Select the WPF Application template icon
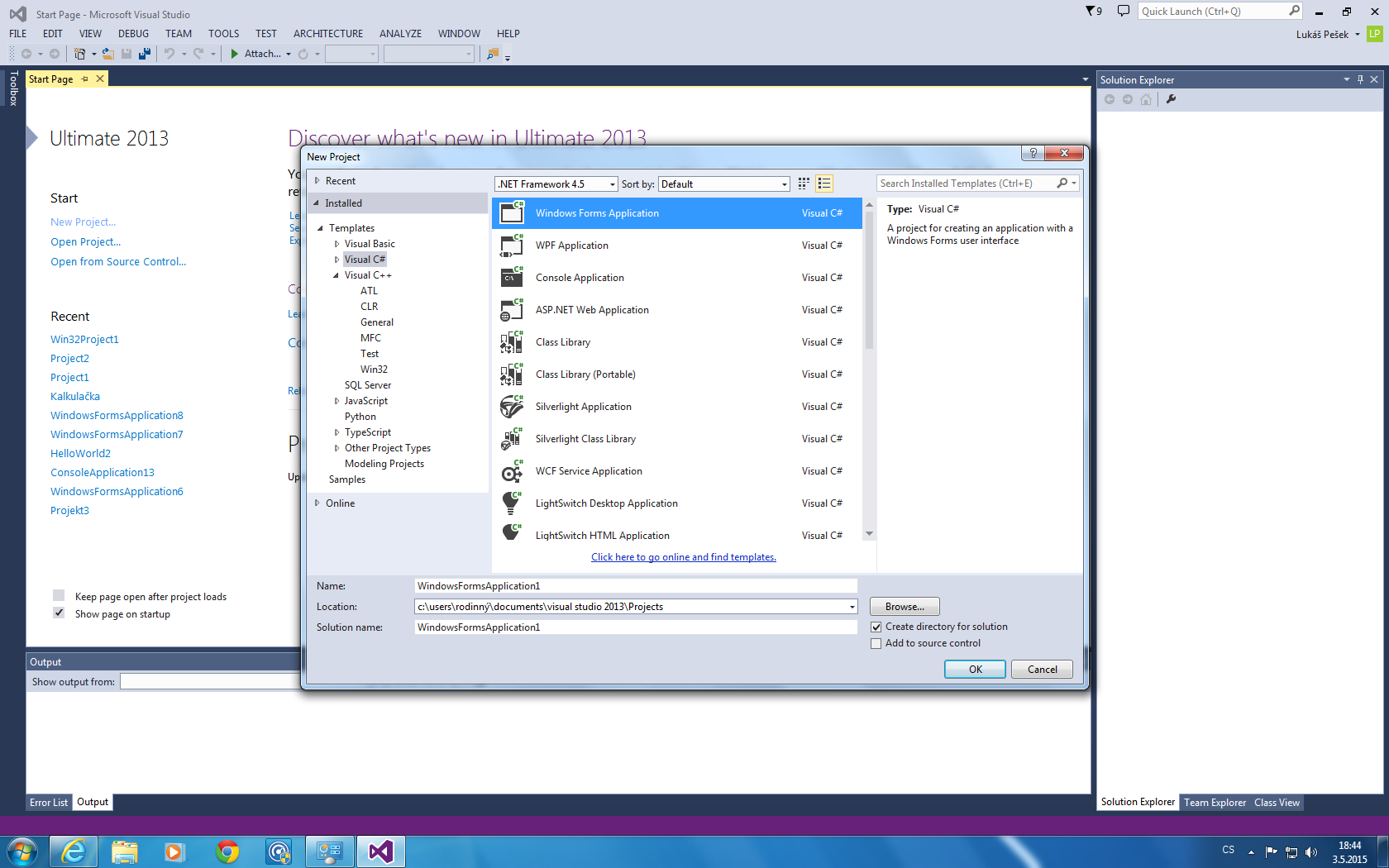Screen dimensions: 1389x868 coord(512,245)
